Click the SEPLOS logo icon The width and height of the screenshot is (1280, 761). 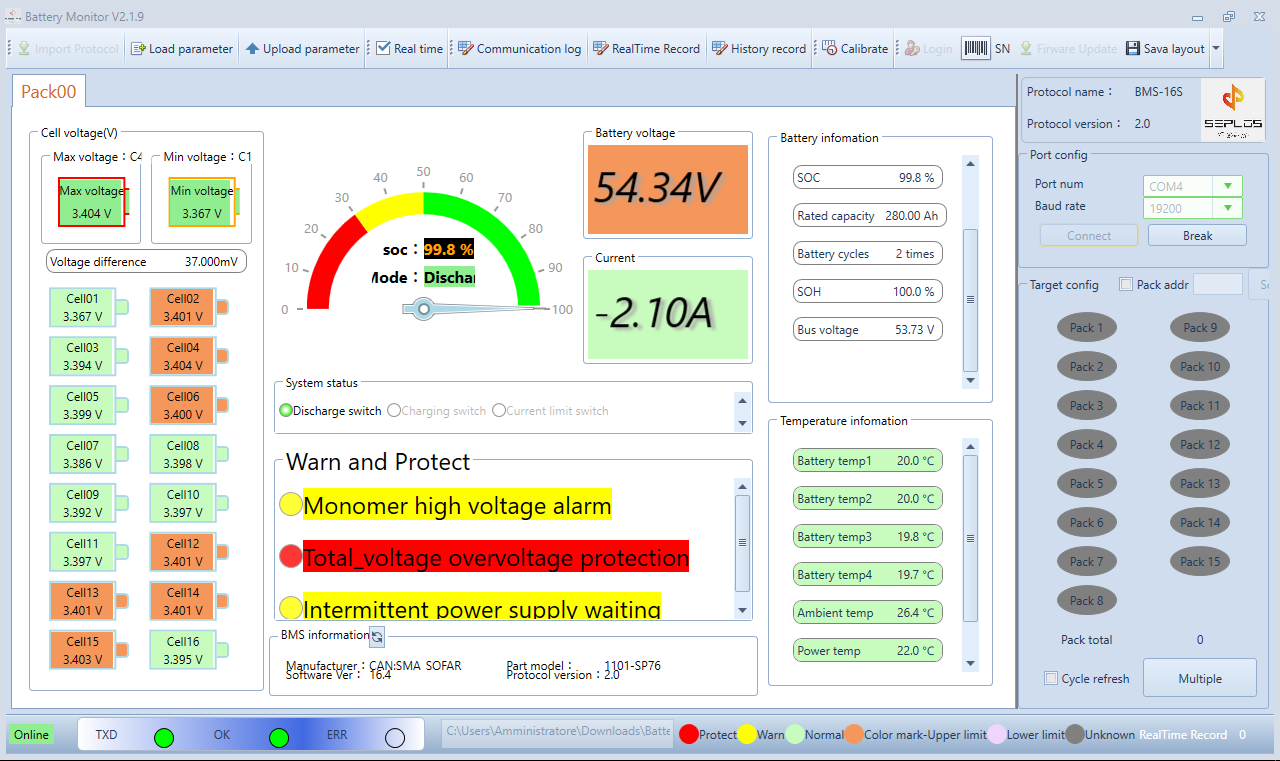pos(1233,108)
